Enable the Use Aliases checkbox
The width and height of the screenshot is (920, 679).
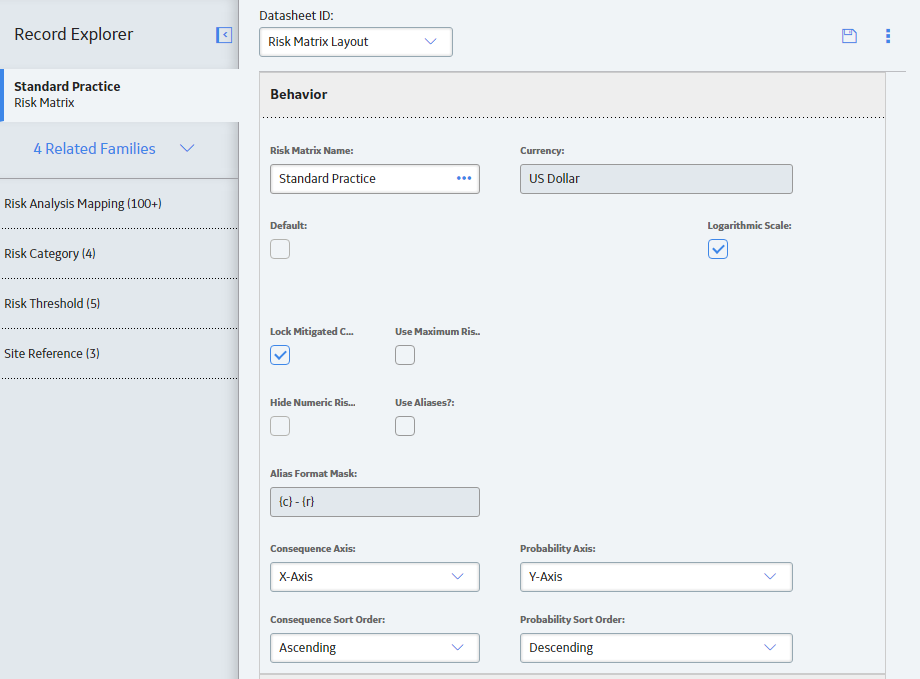coord(405,426)
